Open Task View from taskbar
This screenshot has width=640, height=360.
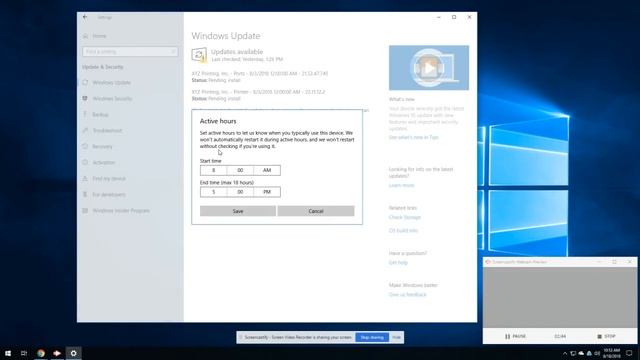pos(24,353)
